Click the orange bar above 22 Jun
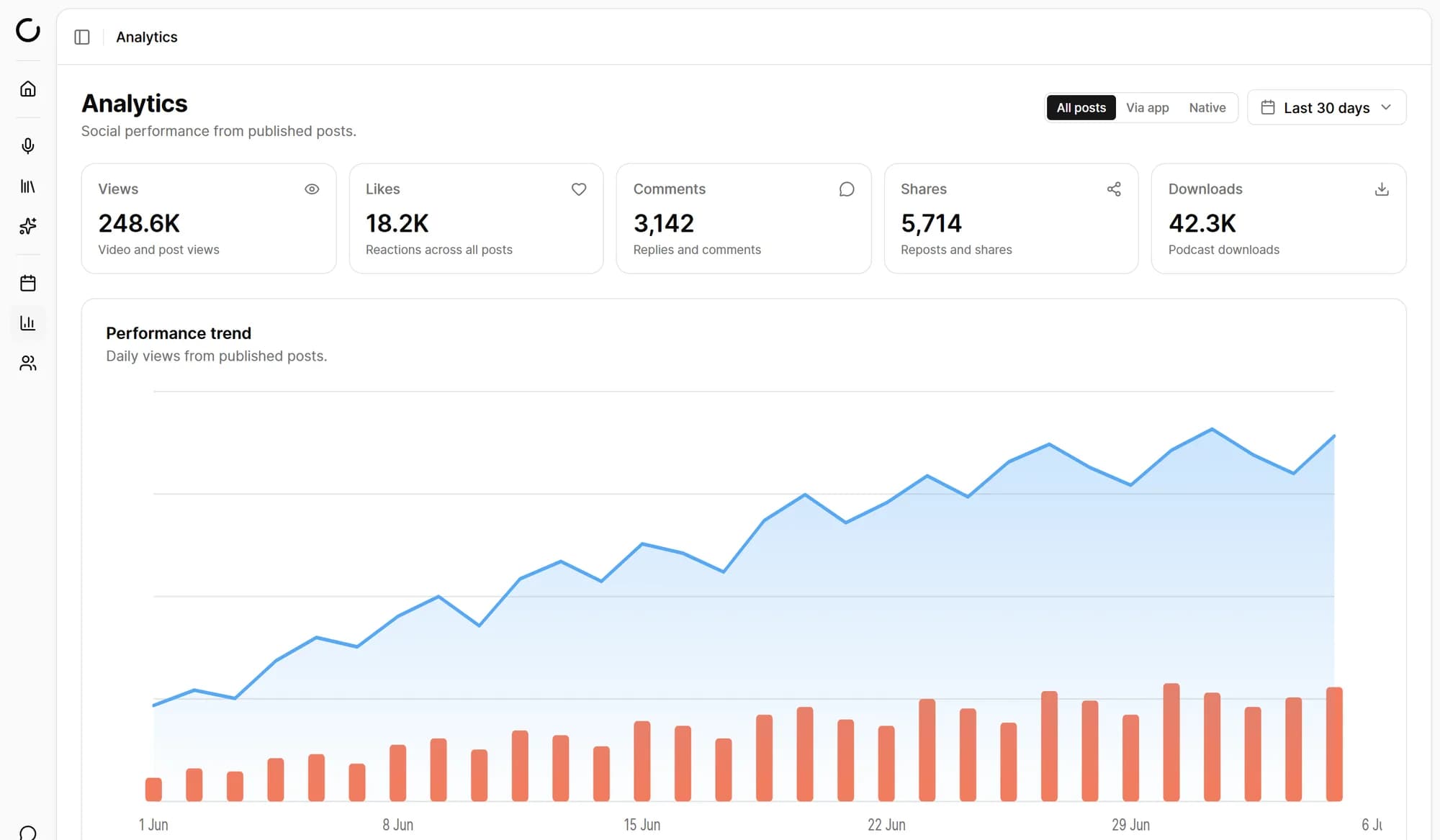 click(x=886, y=763)
